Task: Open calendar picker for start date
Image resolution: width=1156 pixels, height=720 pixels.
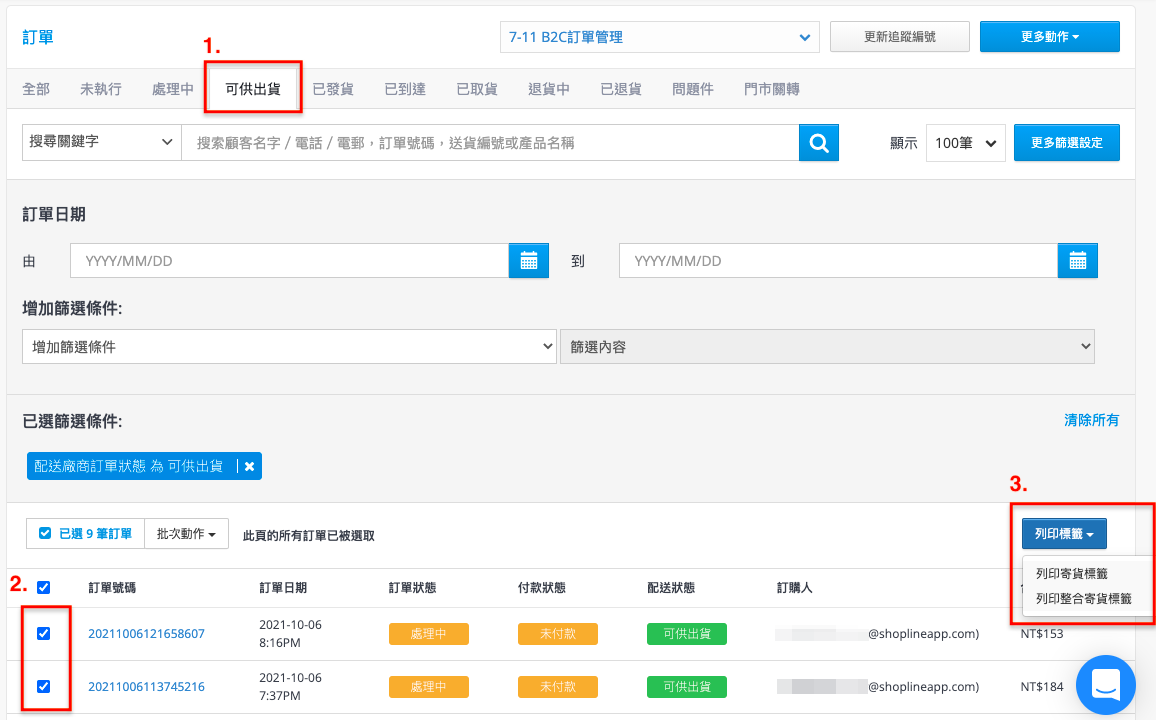Action: pyautogui.click(x=529, y=261)
